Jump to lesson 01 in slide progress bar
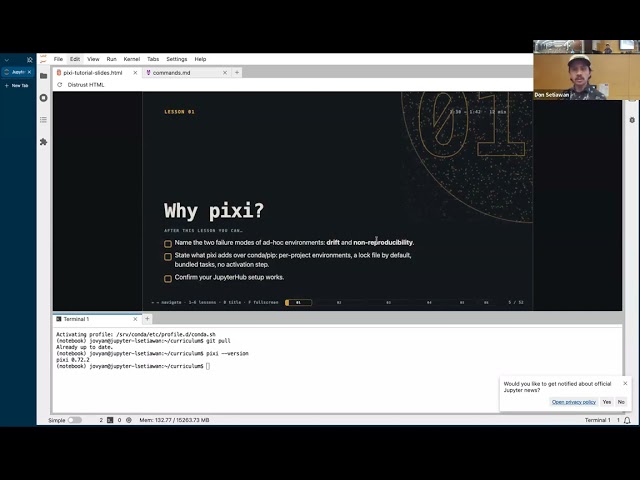The width and height of the screenshot is (640, 480). coord(298,302)
